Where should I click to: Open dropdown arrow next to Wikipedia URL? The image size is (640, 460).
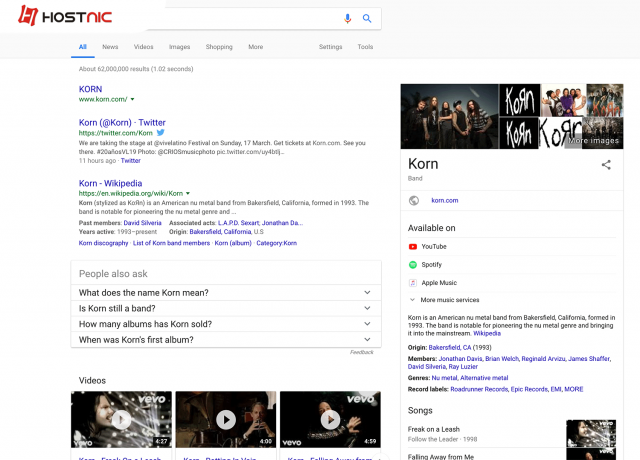pyautogui.click(x=188, y=193)
